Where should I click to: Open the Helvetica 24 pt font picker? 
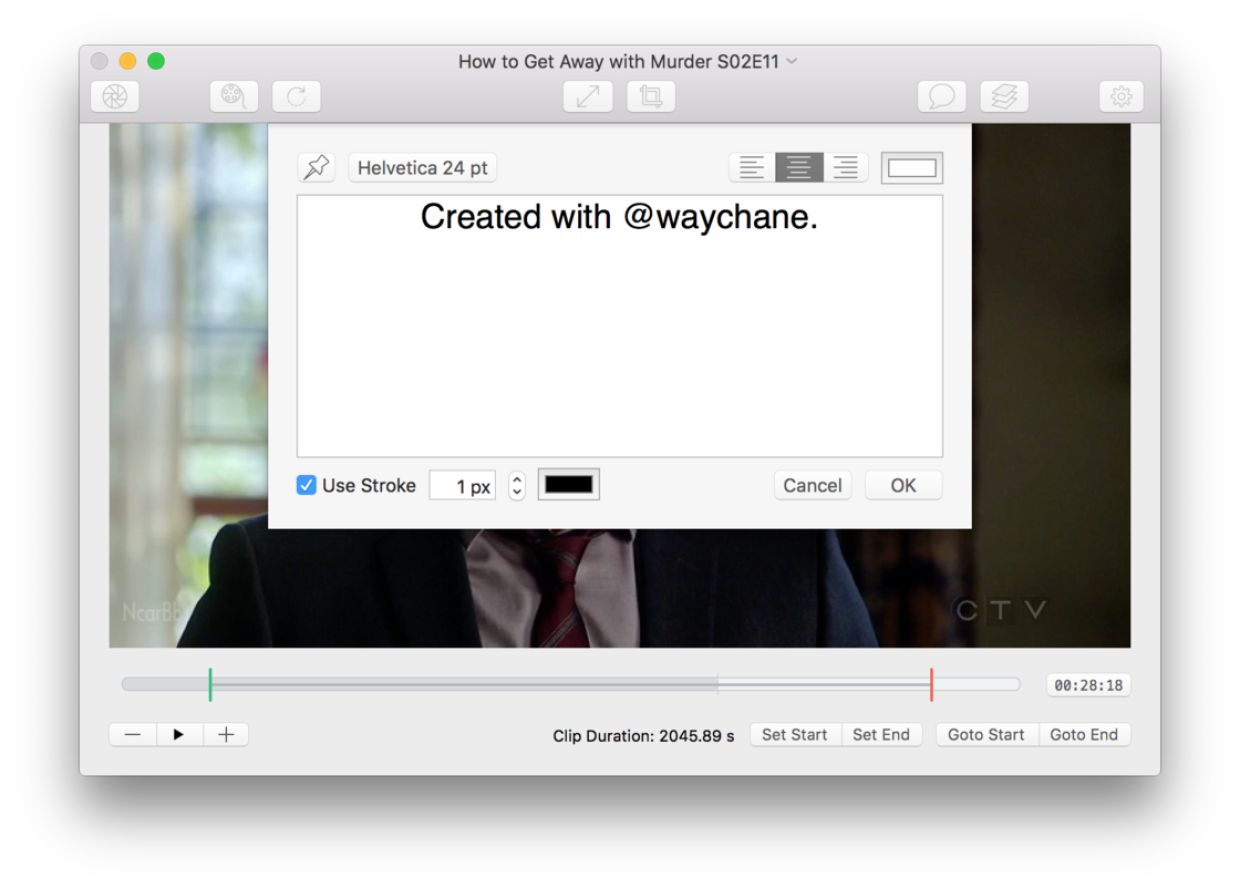423,168
